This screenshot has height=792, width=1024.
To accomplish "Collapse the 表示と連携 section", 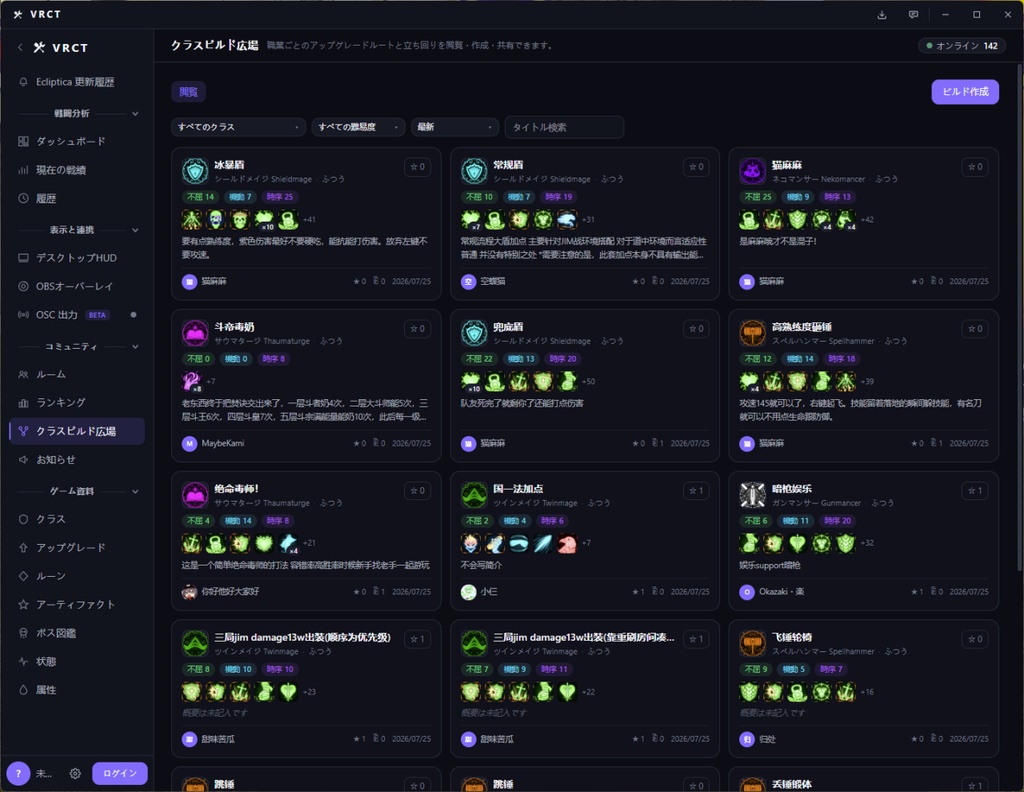I will click(x=135, y=230).
